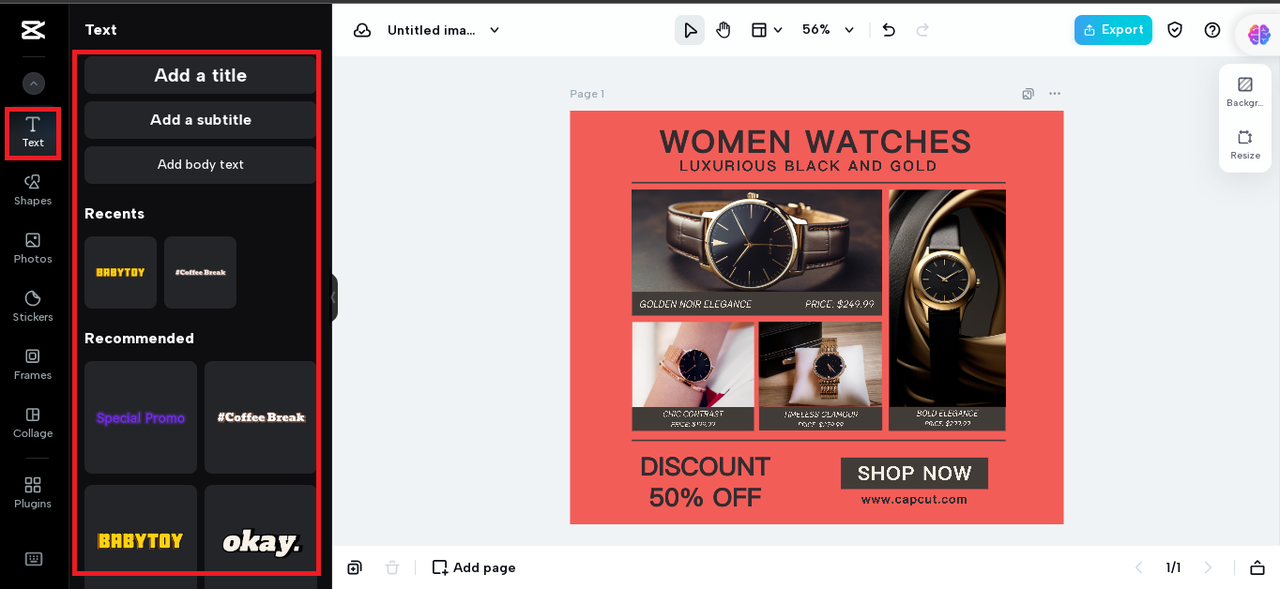Pick the recent #CoffeeBreak text style

tap(200, 272)
